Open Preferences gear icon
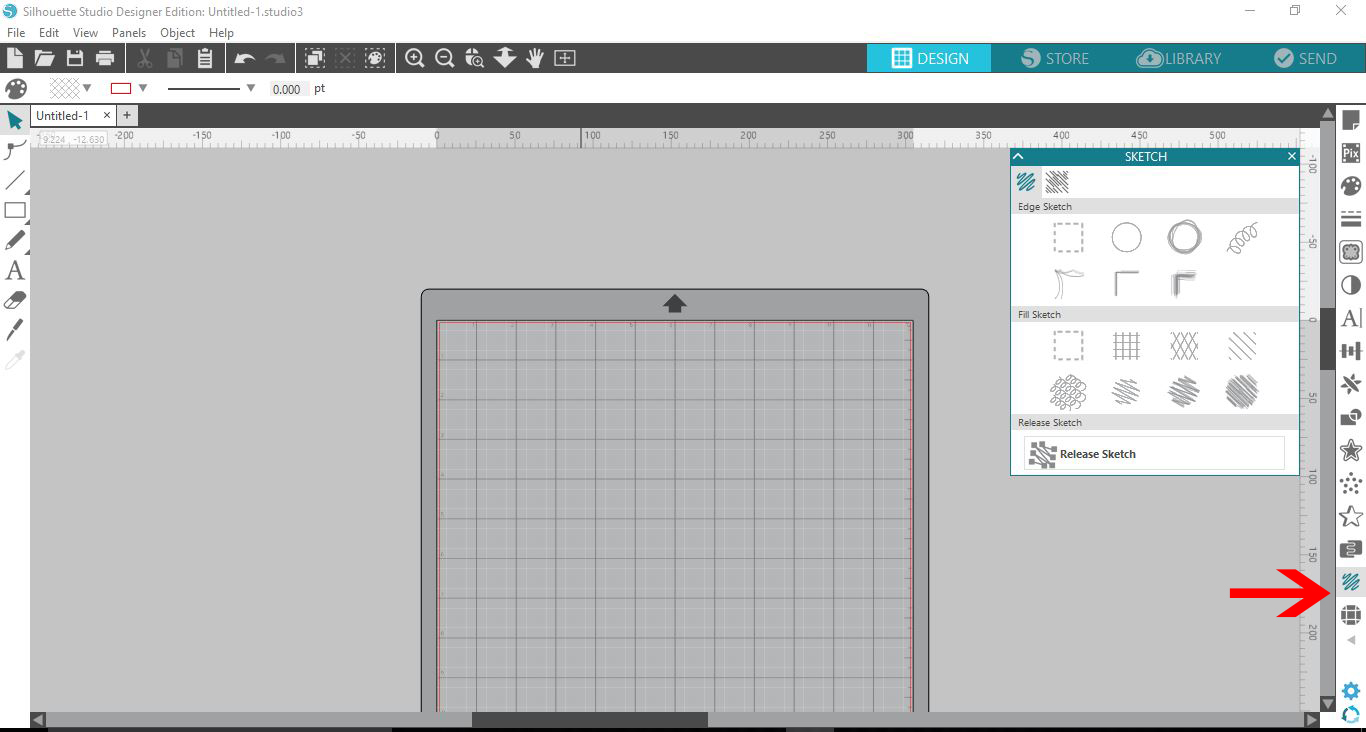 pos(1351,691)
